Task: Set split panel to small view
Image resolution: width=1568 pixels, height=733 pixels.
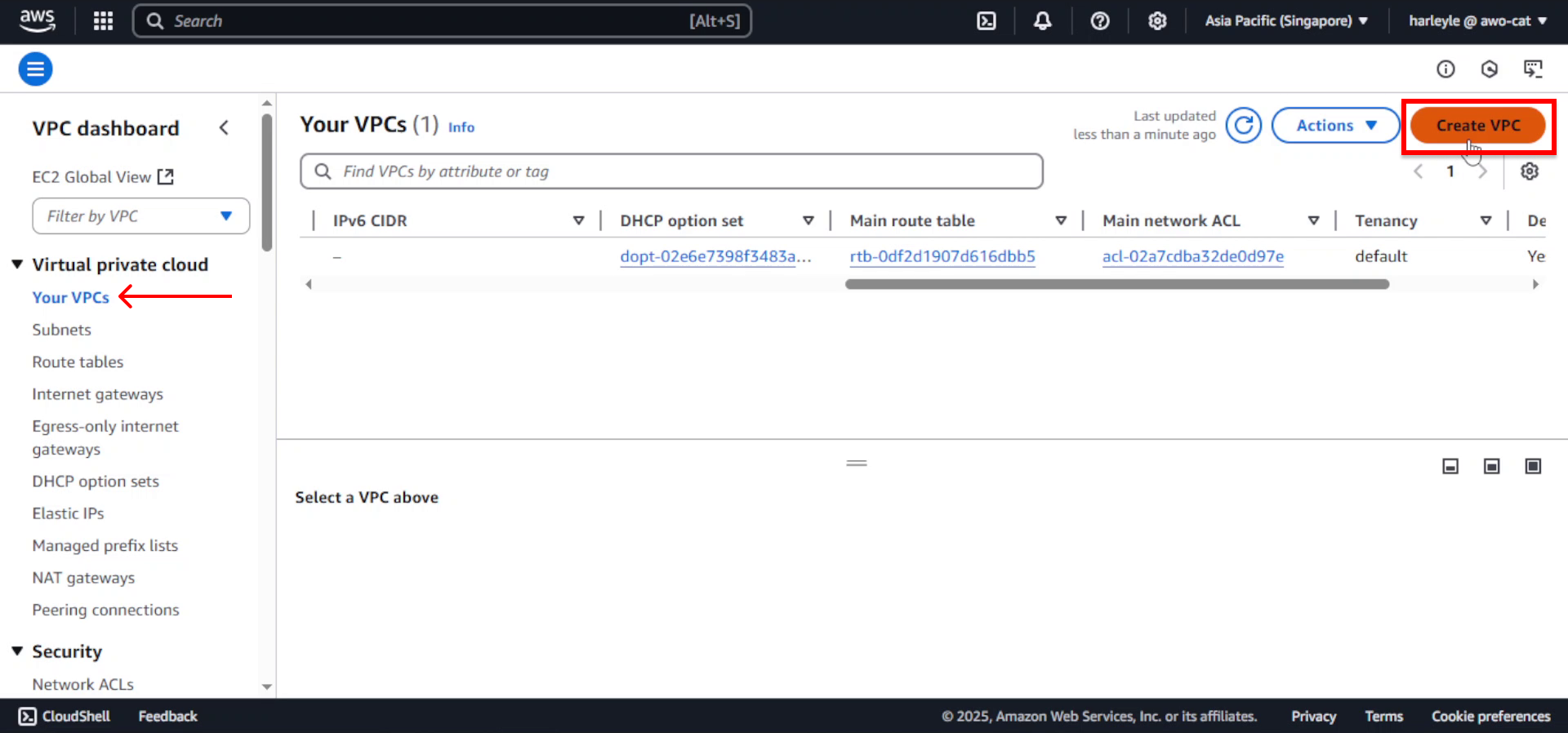Action: pyautogui.click(x=1450, y=466)
